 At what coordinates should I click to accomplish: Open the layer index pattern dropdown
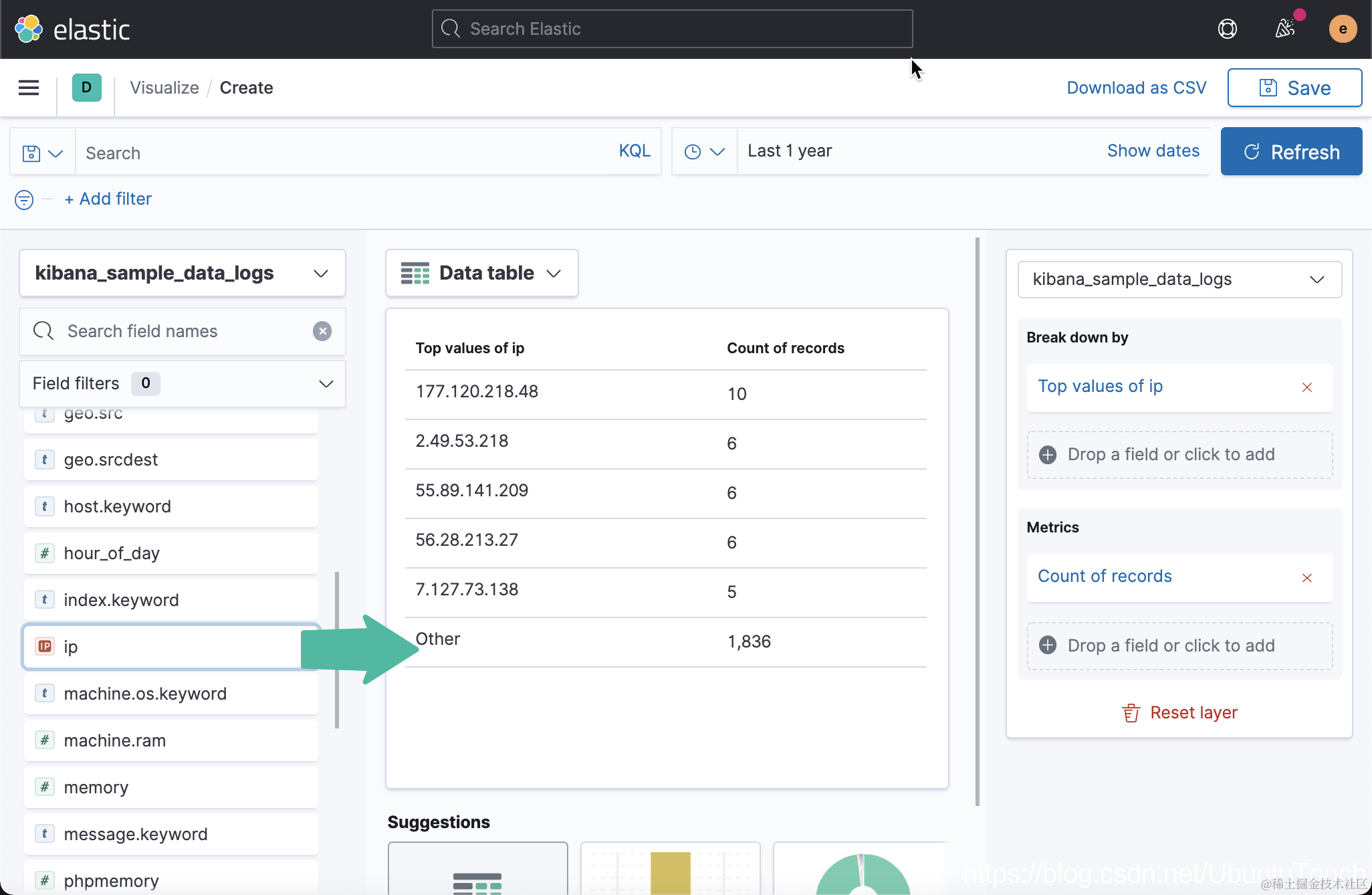[1179, 280]
